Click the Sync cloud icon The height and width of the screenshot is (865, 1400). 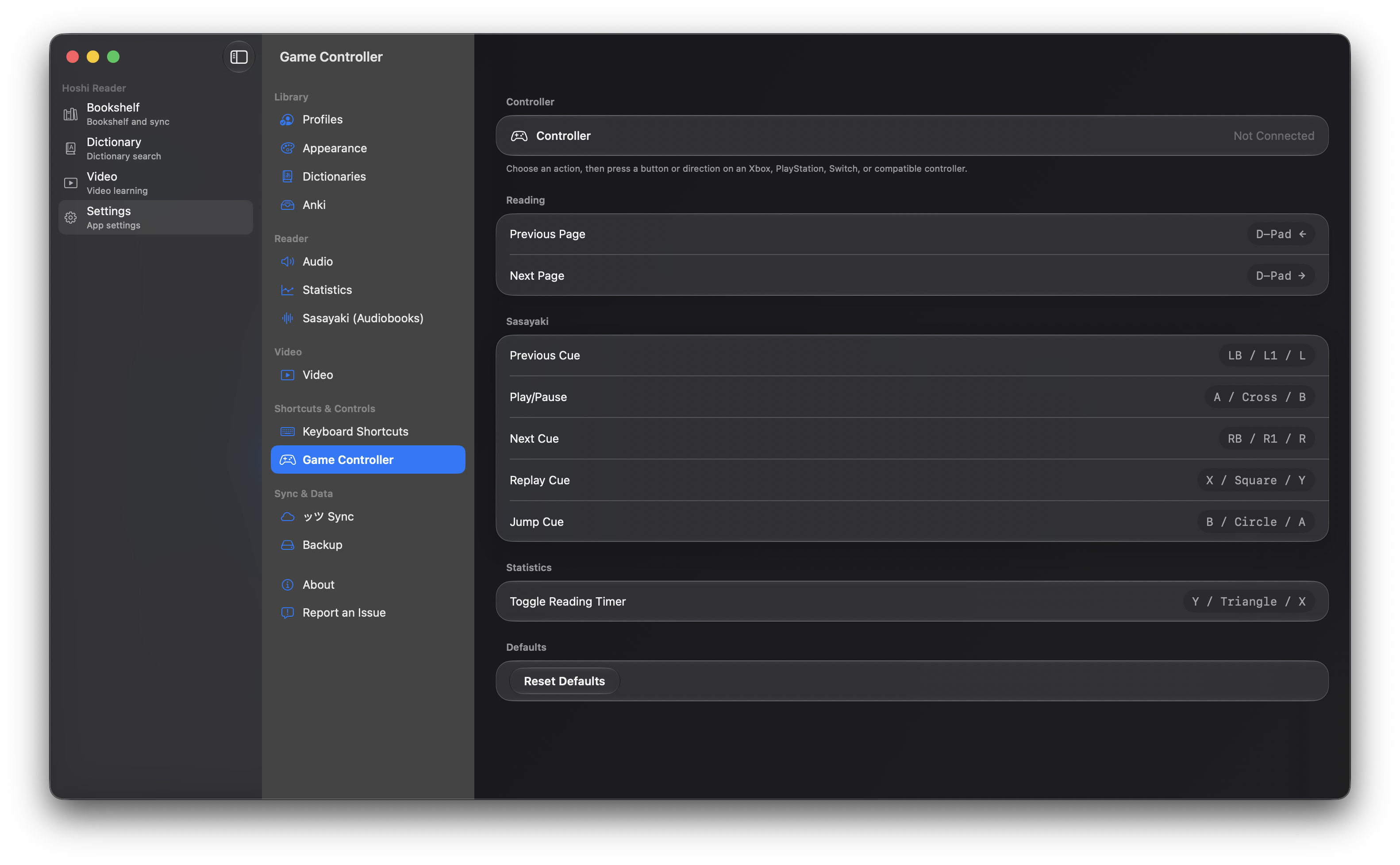(x=288, y=517)
